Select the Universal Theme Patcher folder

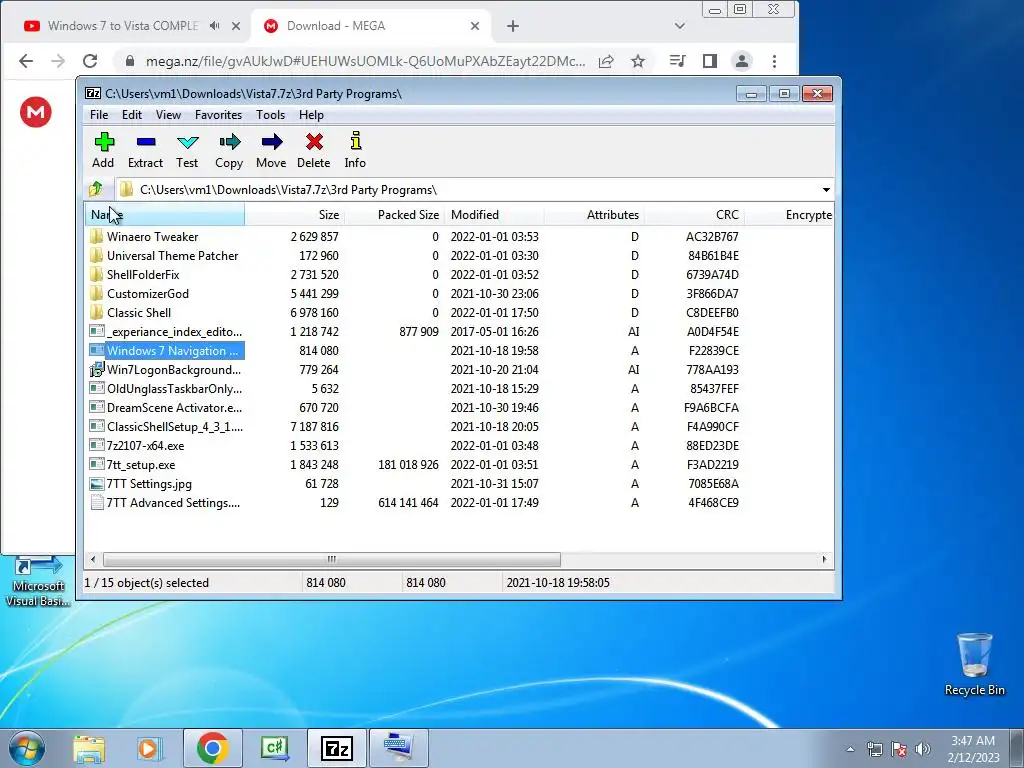(172, 255)
